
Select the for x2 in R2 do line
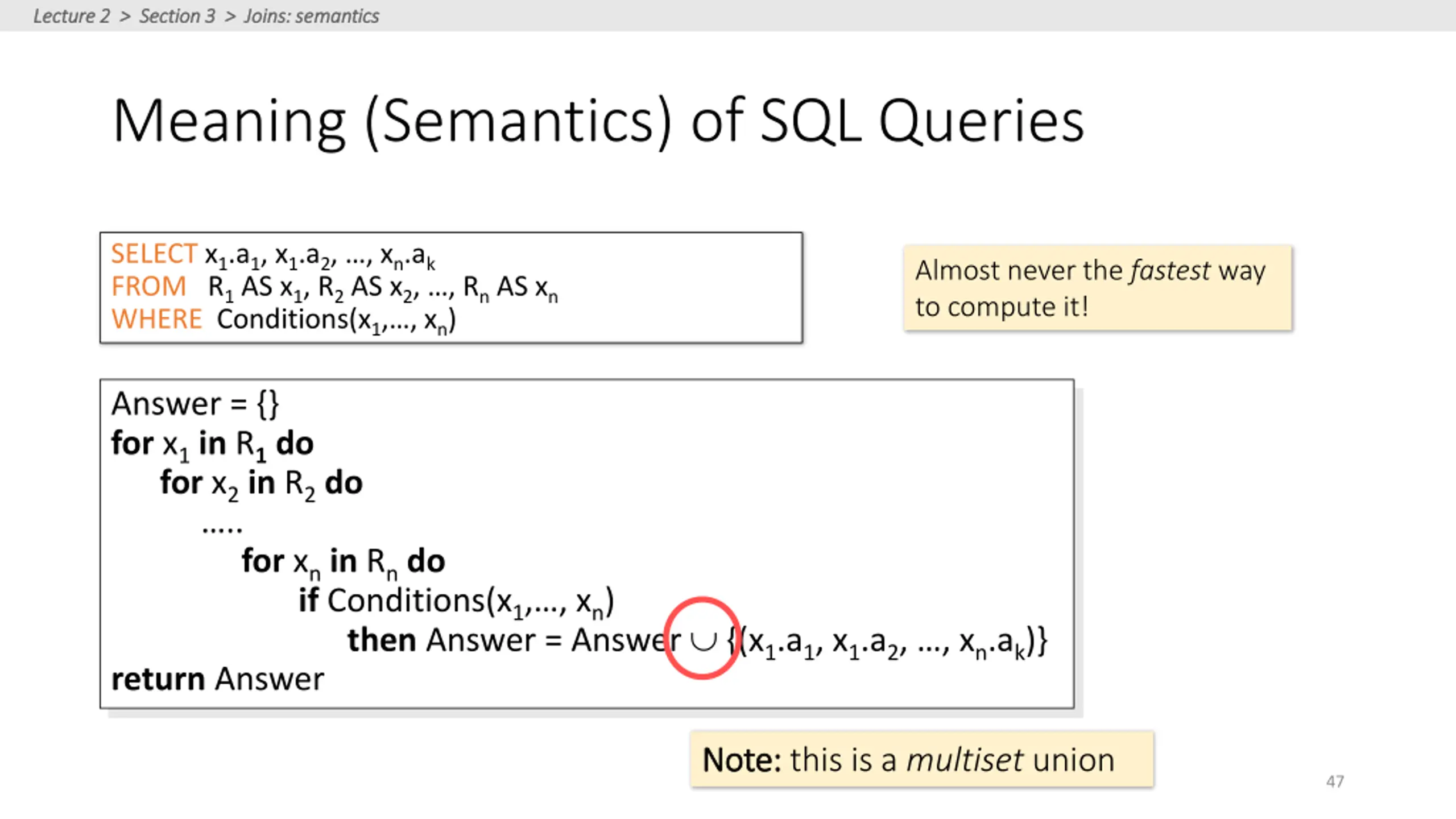point(261,485)
